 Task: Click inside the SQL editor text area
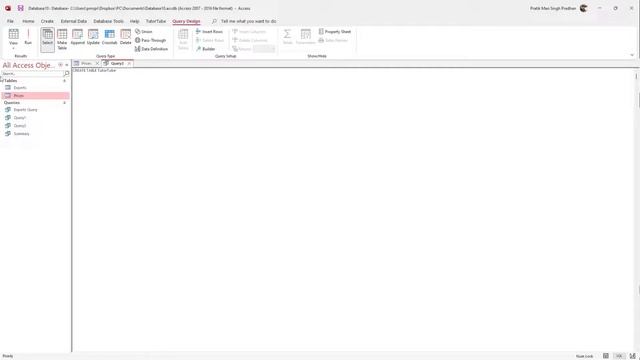pyautogui.click(x=353, y=209)
